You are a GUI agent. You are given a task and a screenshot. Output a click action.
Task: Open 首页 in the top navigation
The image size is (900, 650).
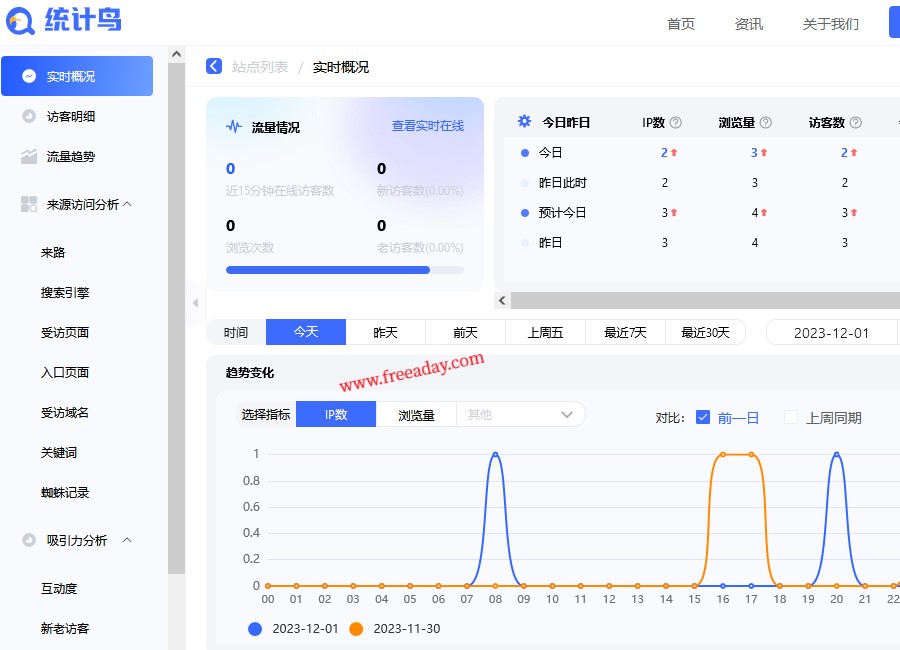point(681,24)
